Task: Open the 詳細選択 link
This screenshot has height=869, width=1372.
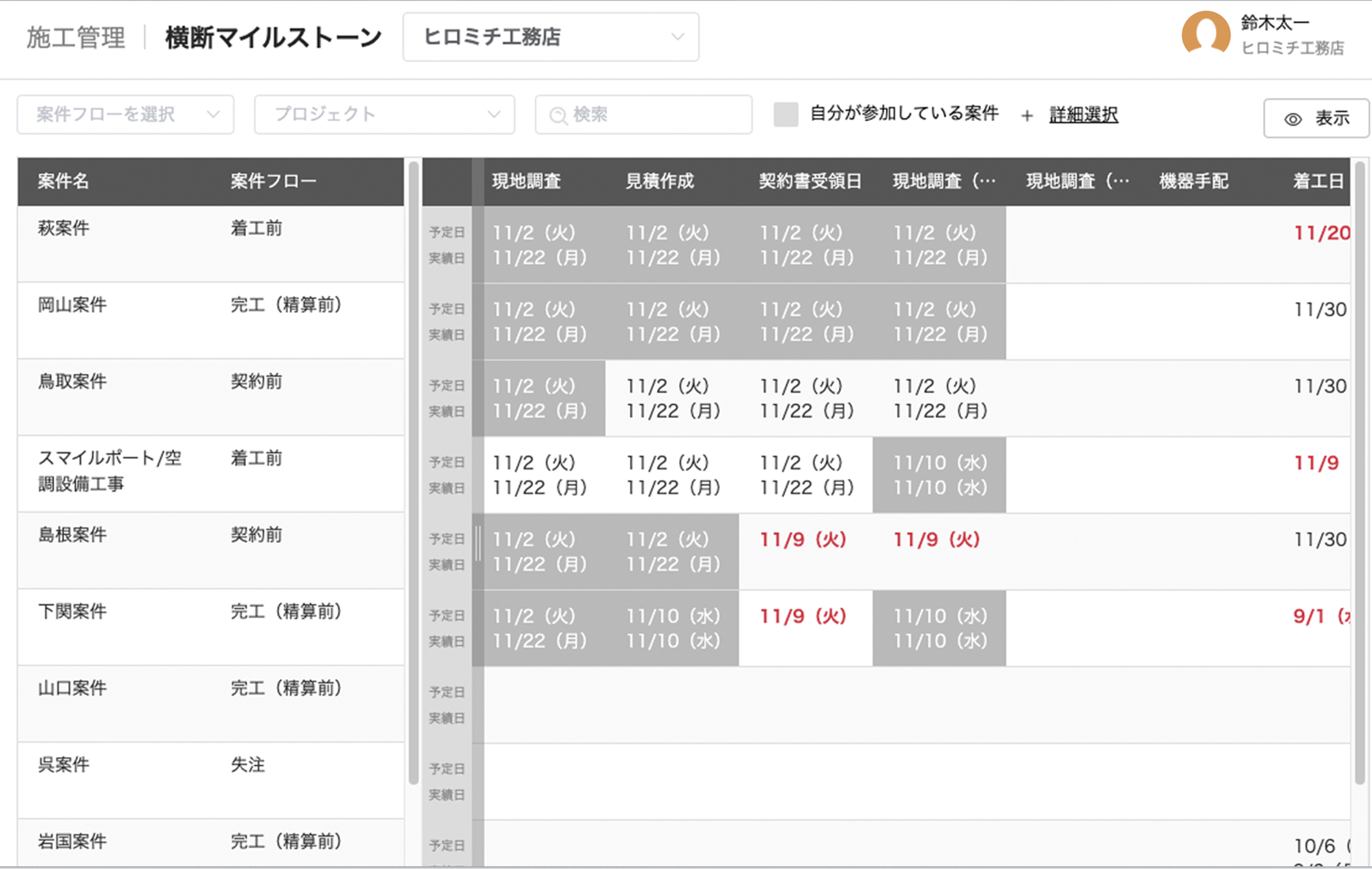Action: [x=1083, y=114]
